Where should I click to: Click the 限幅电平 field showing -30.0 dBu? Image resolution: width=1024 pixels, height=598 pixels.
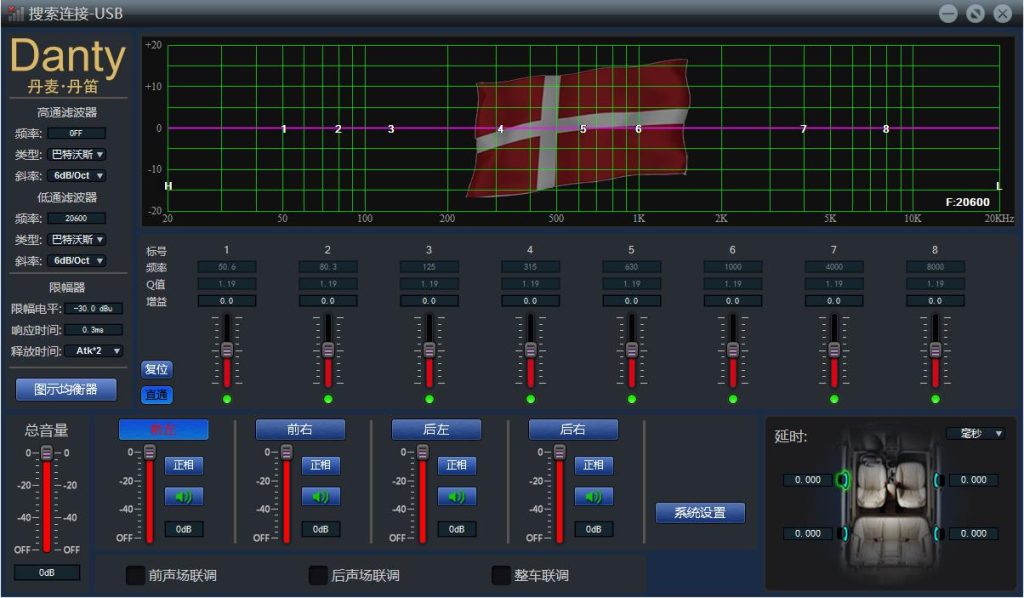pyautogui.click(x=94, y=309)
